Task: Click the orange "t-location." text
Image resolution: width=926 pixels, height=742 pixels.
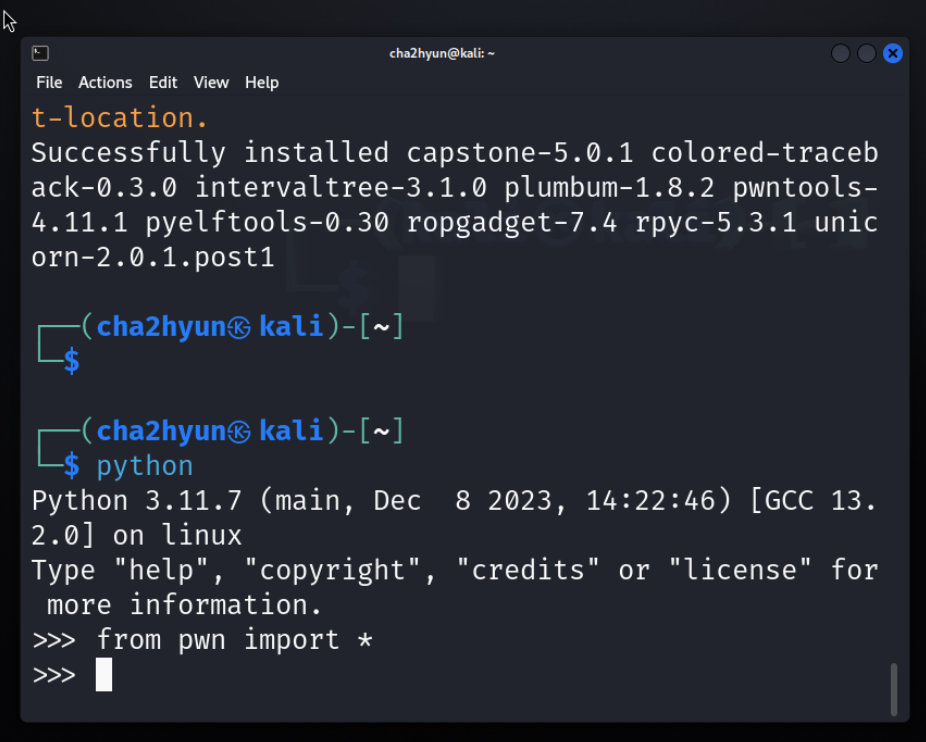Action: (120, 118)
